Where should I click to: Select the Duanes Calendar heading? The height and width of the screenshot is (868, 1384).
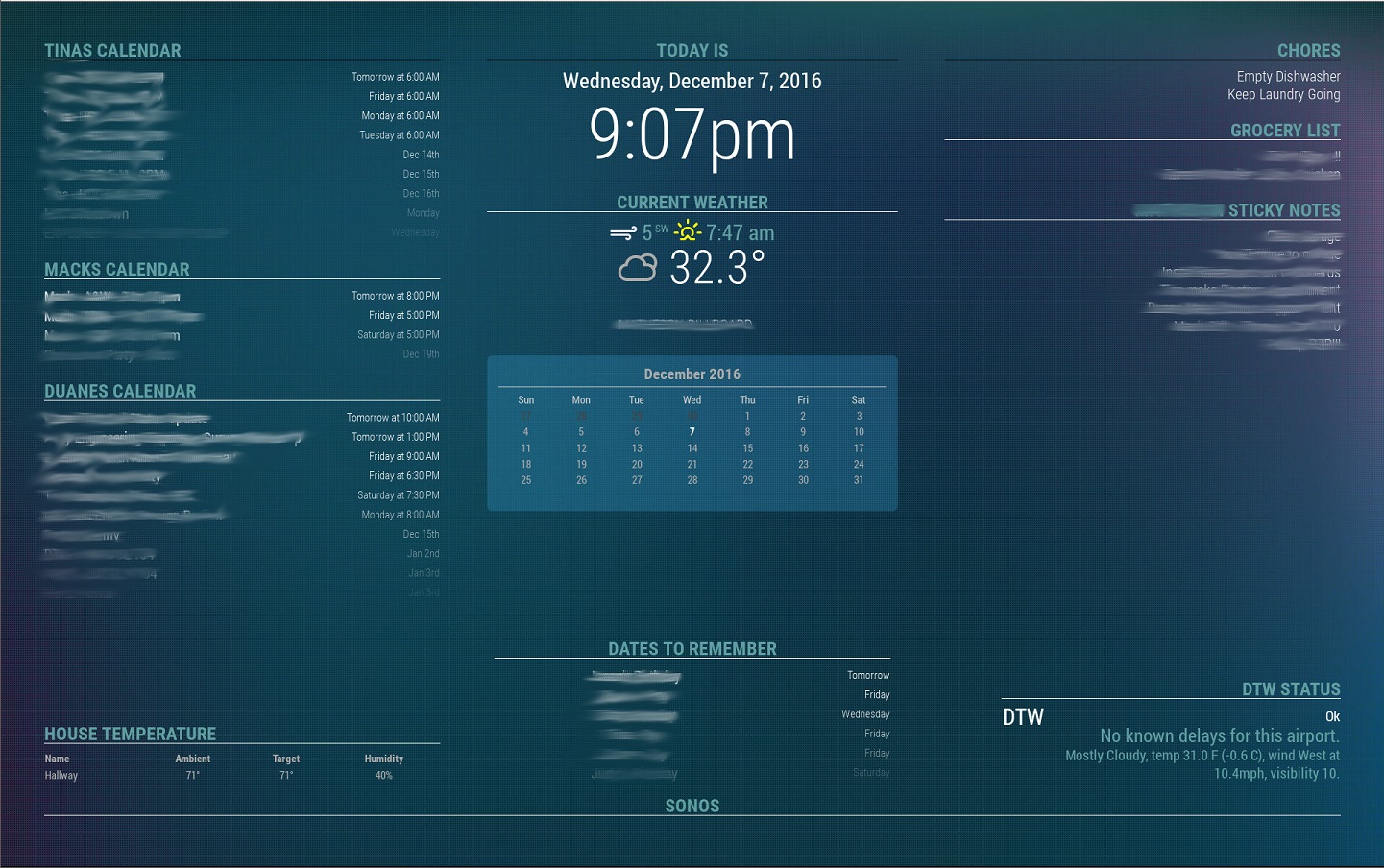(x=120, y=392)
